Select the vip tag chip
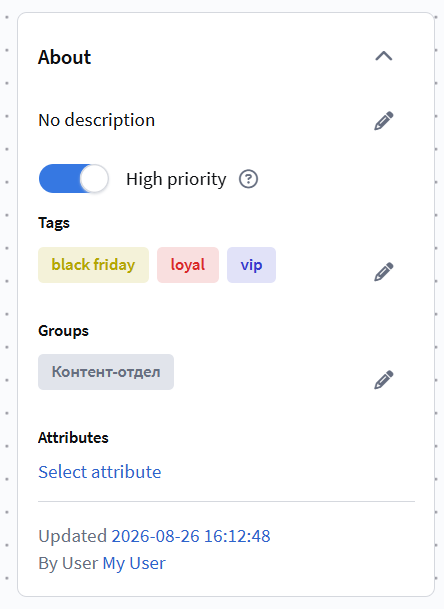Viewport: 444px width, 609px height. tap(251, 265)
